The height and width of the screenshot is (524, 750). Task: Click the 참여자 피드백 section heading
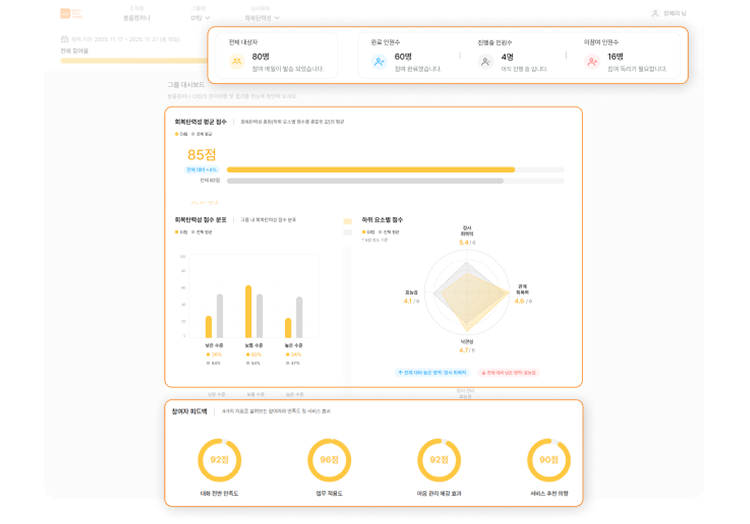tap(189, 411)
